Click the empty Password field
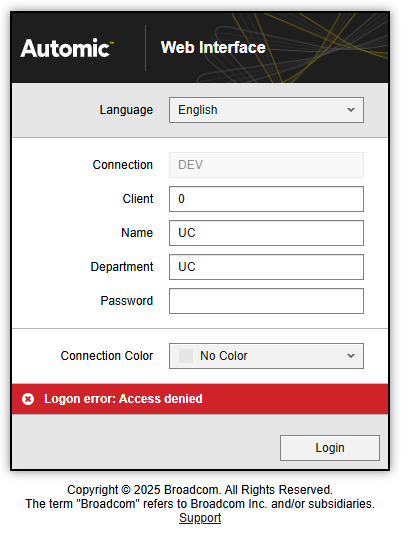Screen dimensions: 408x549 pyautogui.click(x=266, y=301)
